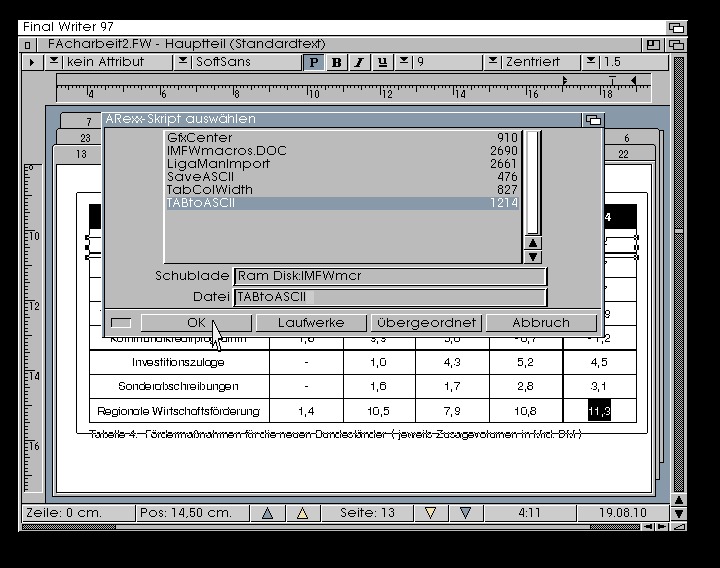Image resolution: width=720 pixels, height=568 pixels.
Task: Toggle bold formatting button
Action: [336, 62]
